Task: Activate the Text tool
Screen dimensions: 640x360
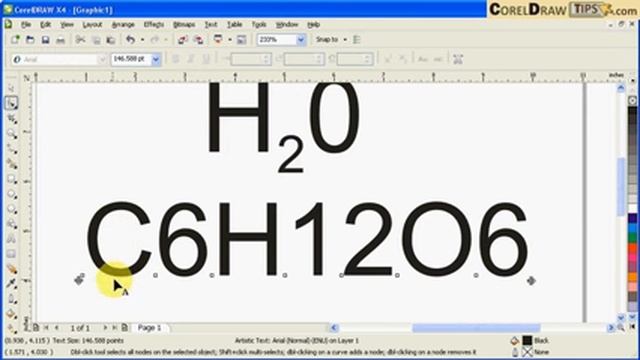Action: pos(11,239)
